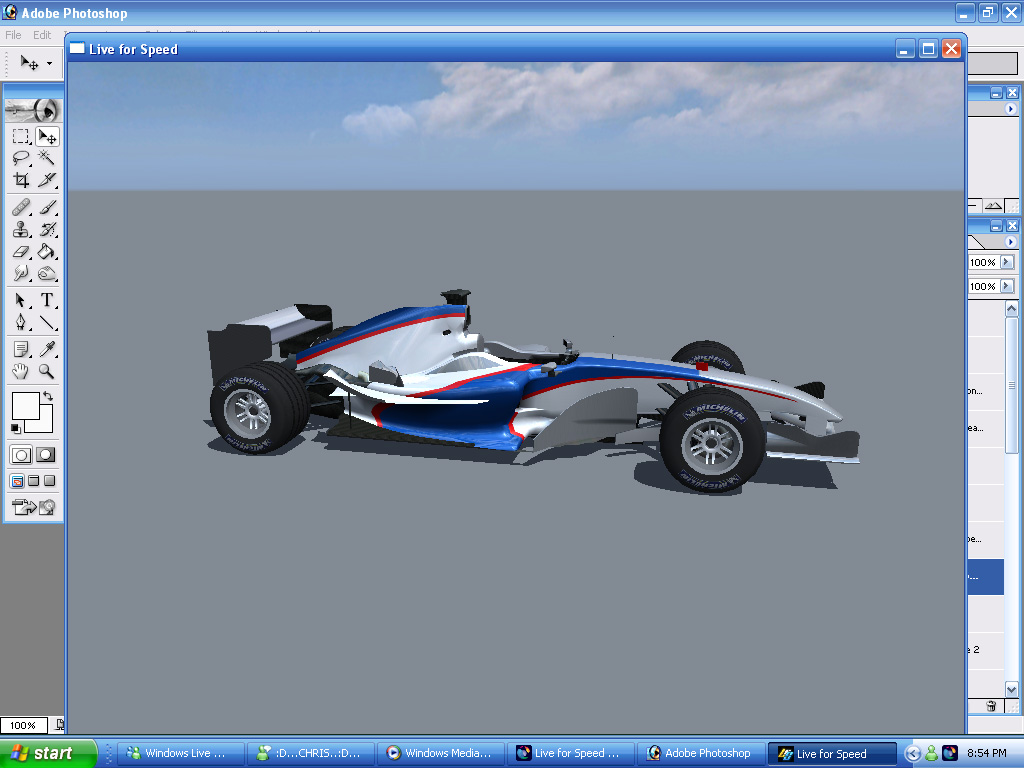Screen dimensions: 1024x768
Task: Select the Brush tool
Action: [x=47, y=208]
